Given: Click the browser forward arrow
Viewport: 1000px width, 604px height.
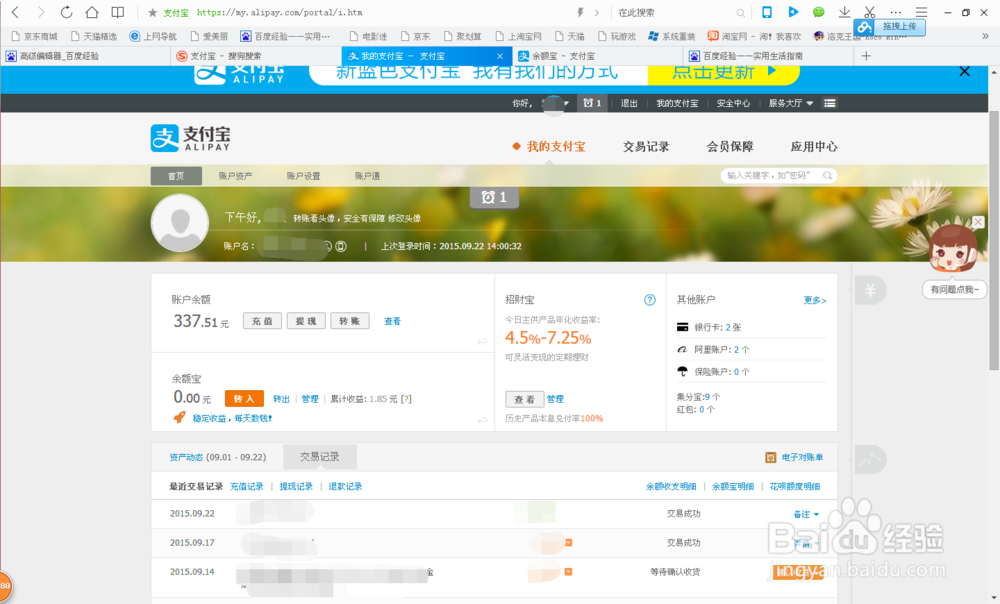Looking at the screenshot, I should click(x=41, y=12).
